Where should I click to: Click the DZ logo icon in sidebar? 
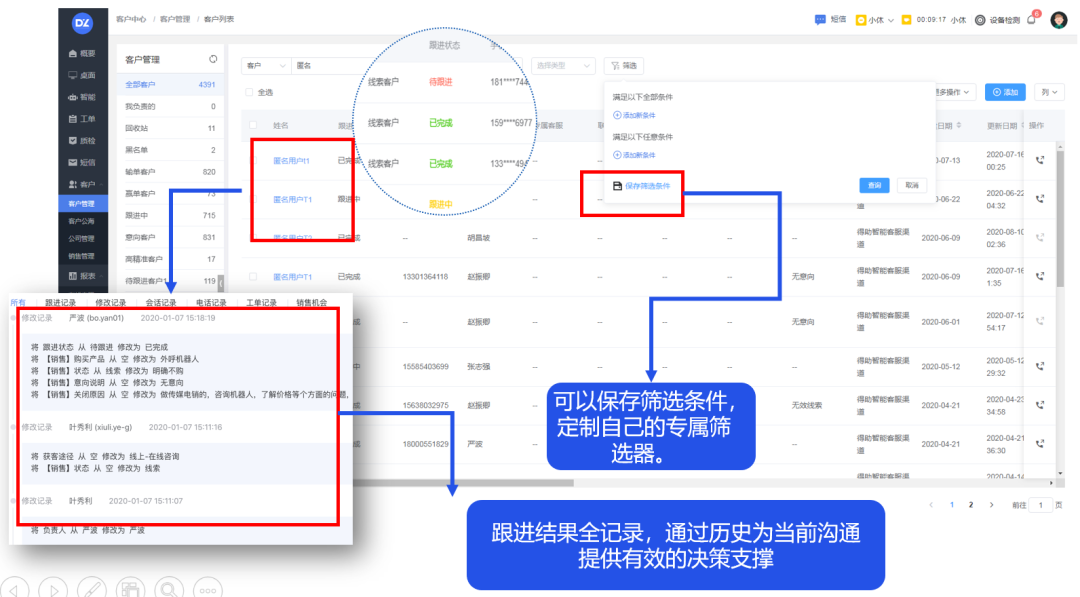click(83, 22)
